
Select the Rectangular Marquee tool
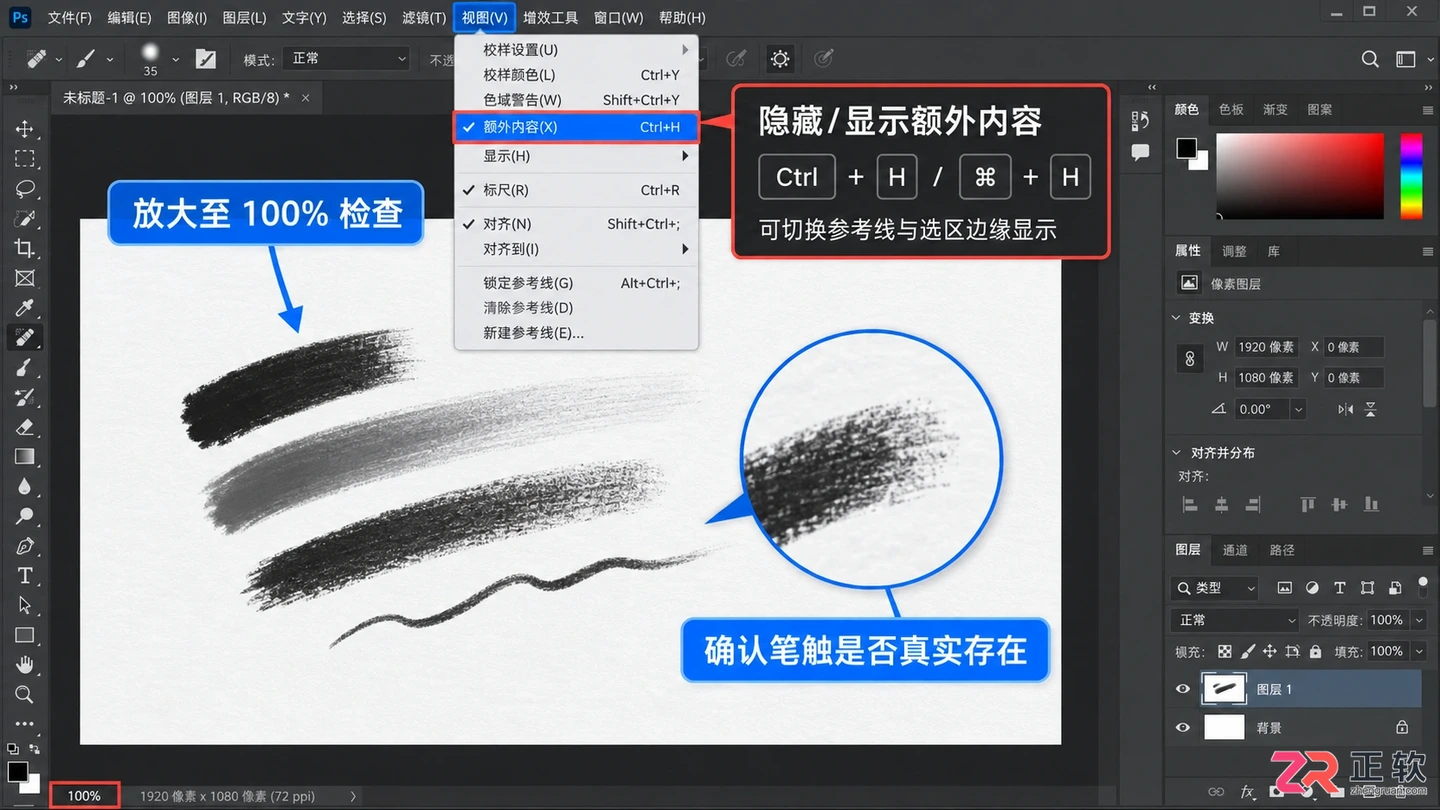[25, 159]
